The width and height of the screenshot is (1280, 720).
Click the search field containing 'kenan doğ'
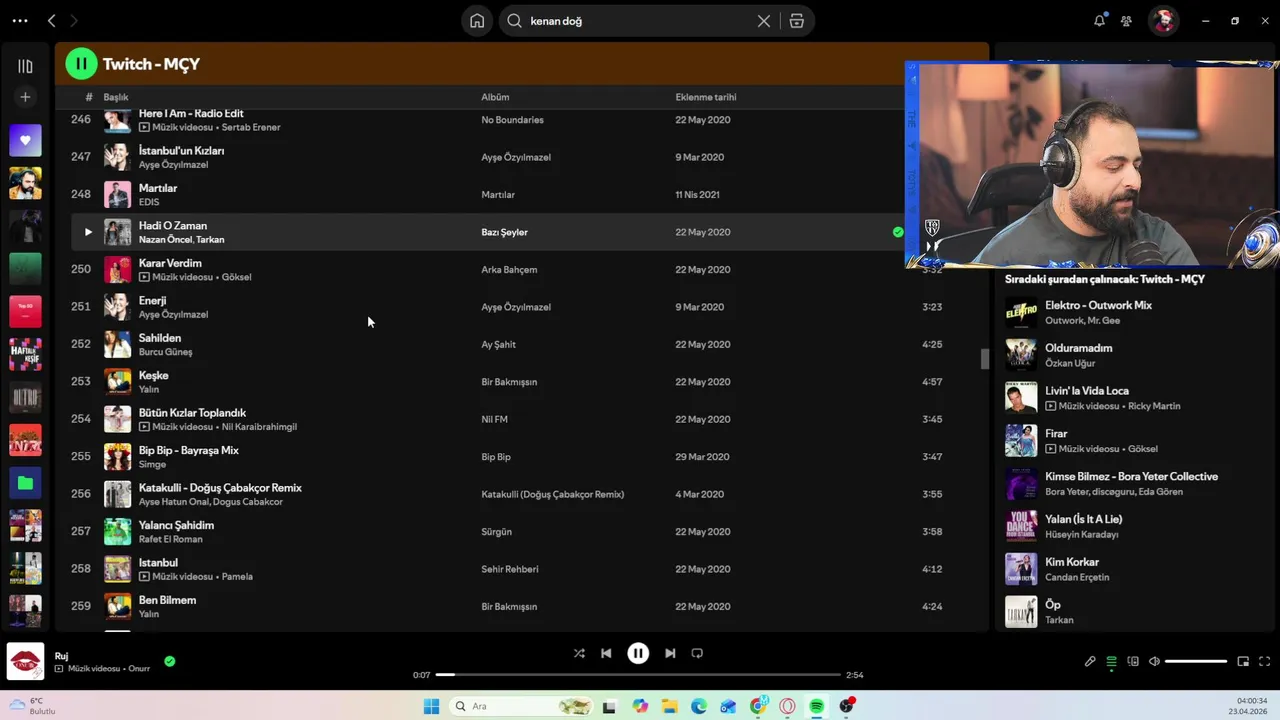click(640, 21)
